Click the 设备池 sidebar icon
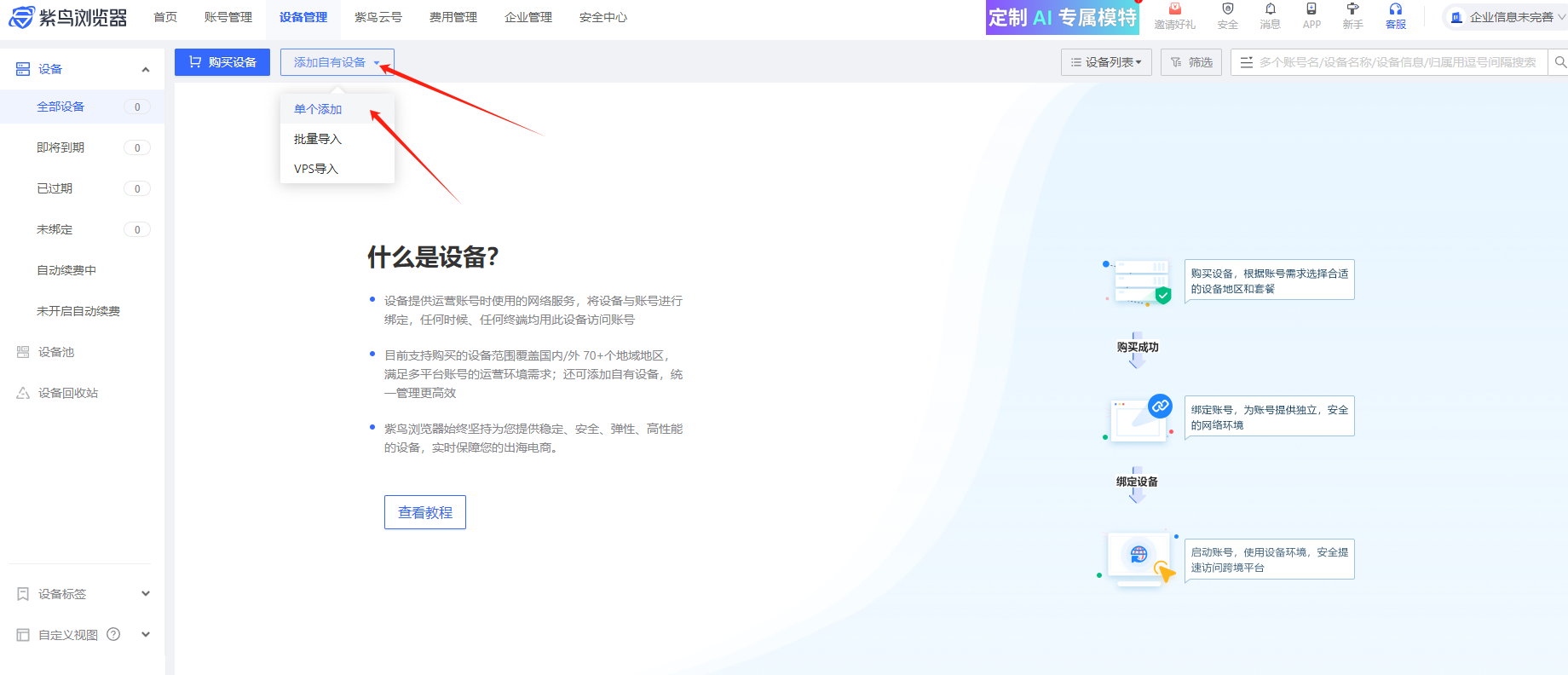 coord(23,352)
